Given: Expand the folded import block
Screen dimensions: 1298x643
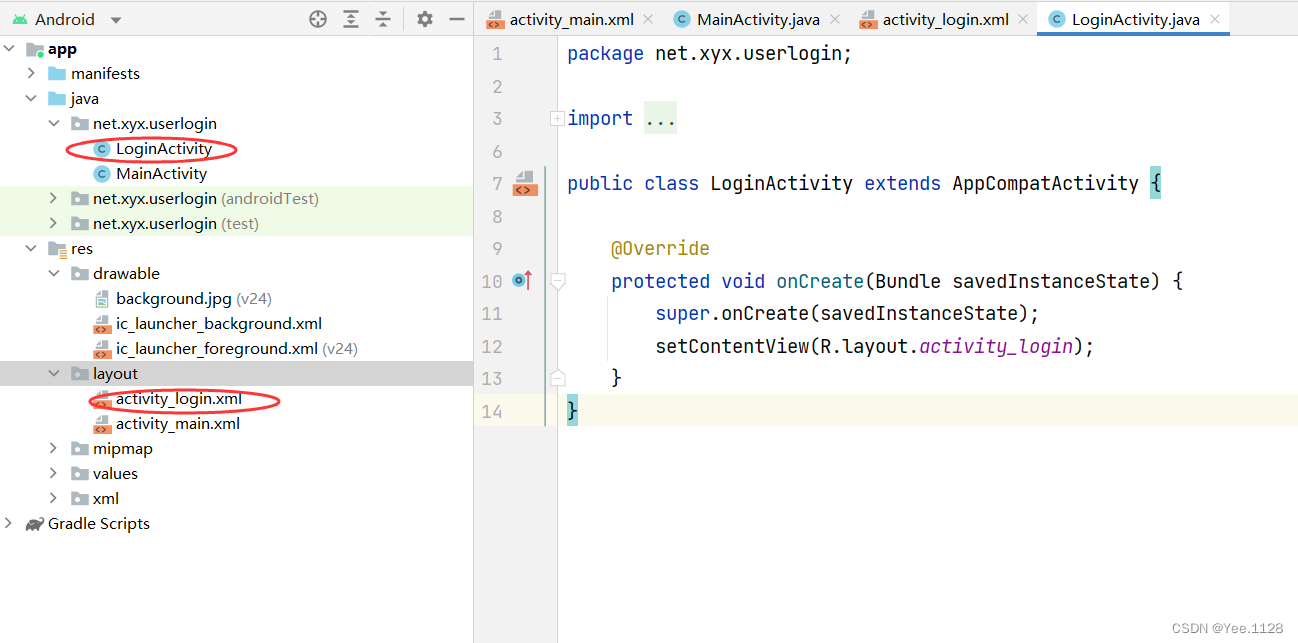Looking at the screenshot, I should pos(557,118).
